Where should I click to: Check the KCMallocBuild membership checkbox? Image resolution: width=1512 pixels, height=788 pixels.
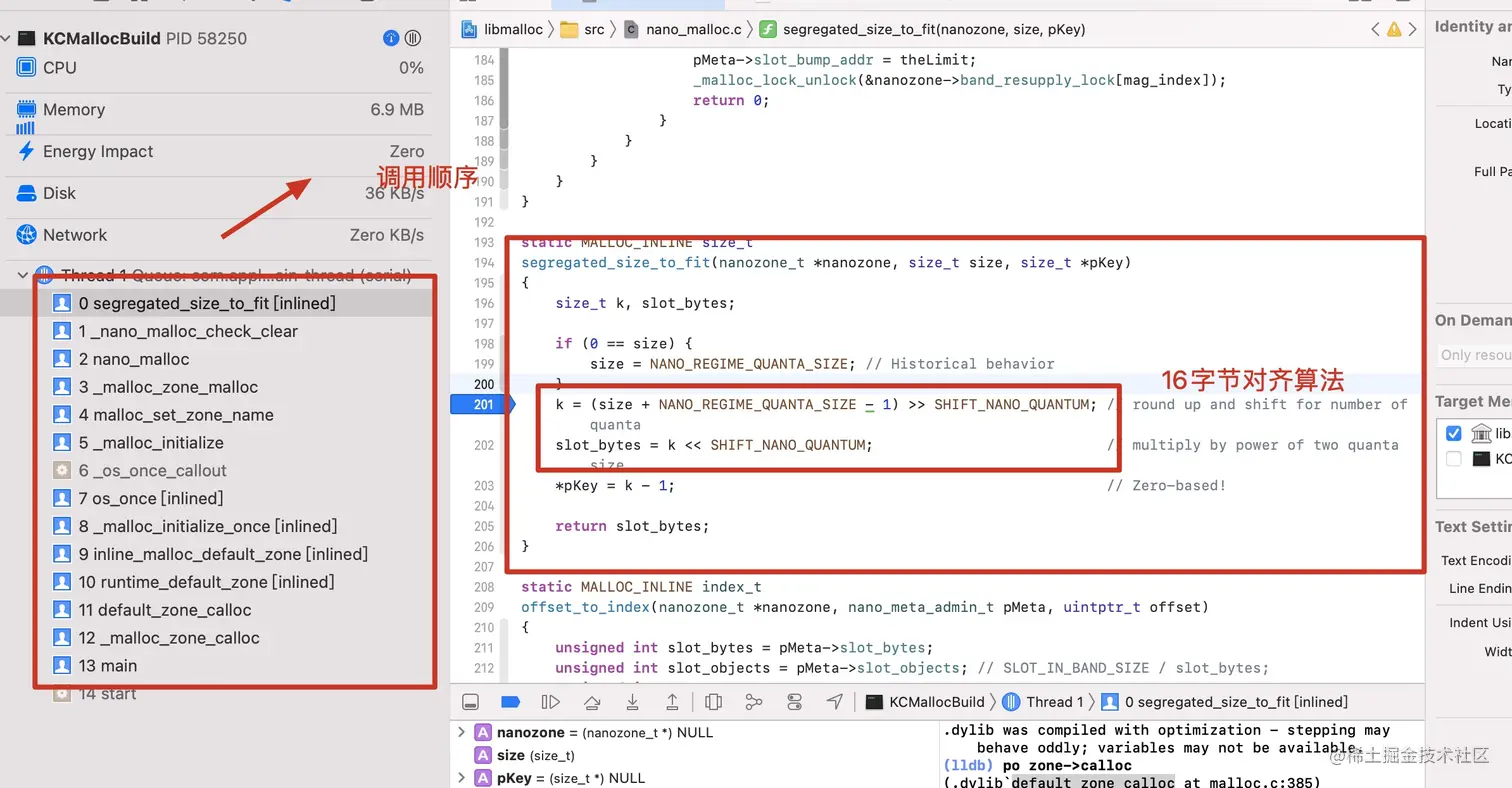coord(1453,458)
